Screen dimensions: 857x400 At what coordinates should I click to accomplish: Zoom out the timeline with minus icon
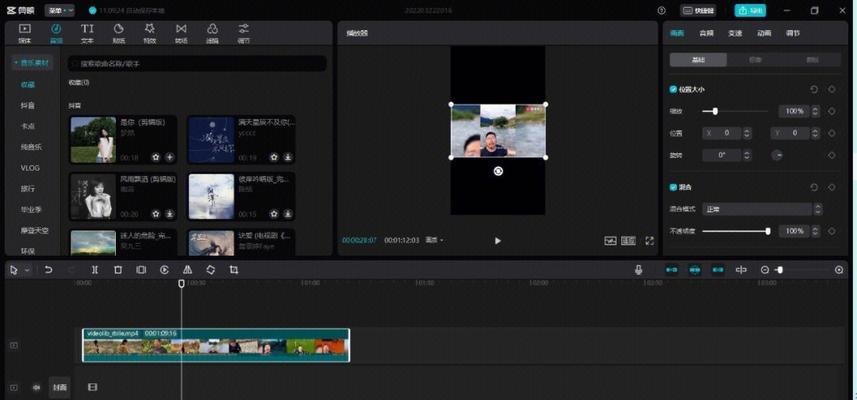coord(765,270)
